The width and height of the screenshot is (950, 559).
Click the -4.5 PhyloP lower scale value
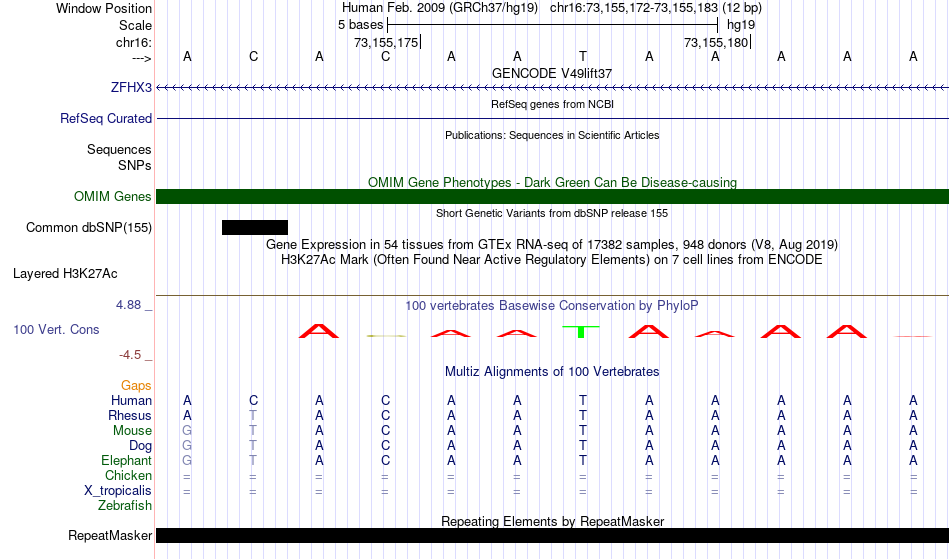click(x=130, y=355)
